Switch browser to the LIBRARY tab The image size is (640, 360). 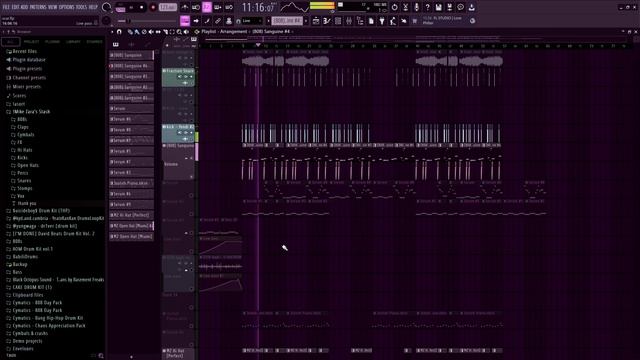point(73,42)
